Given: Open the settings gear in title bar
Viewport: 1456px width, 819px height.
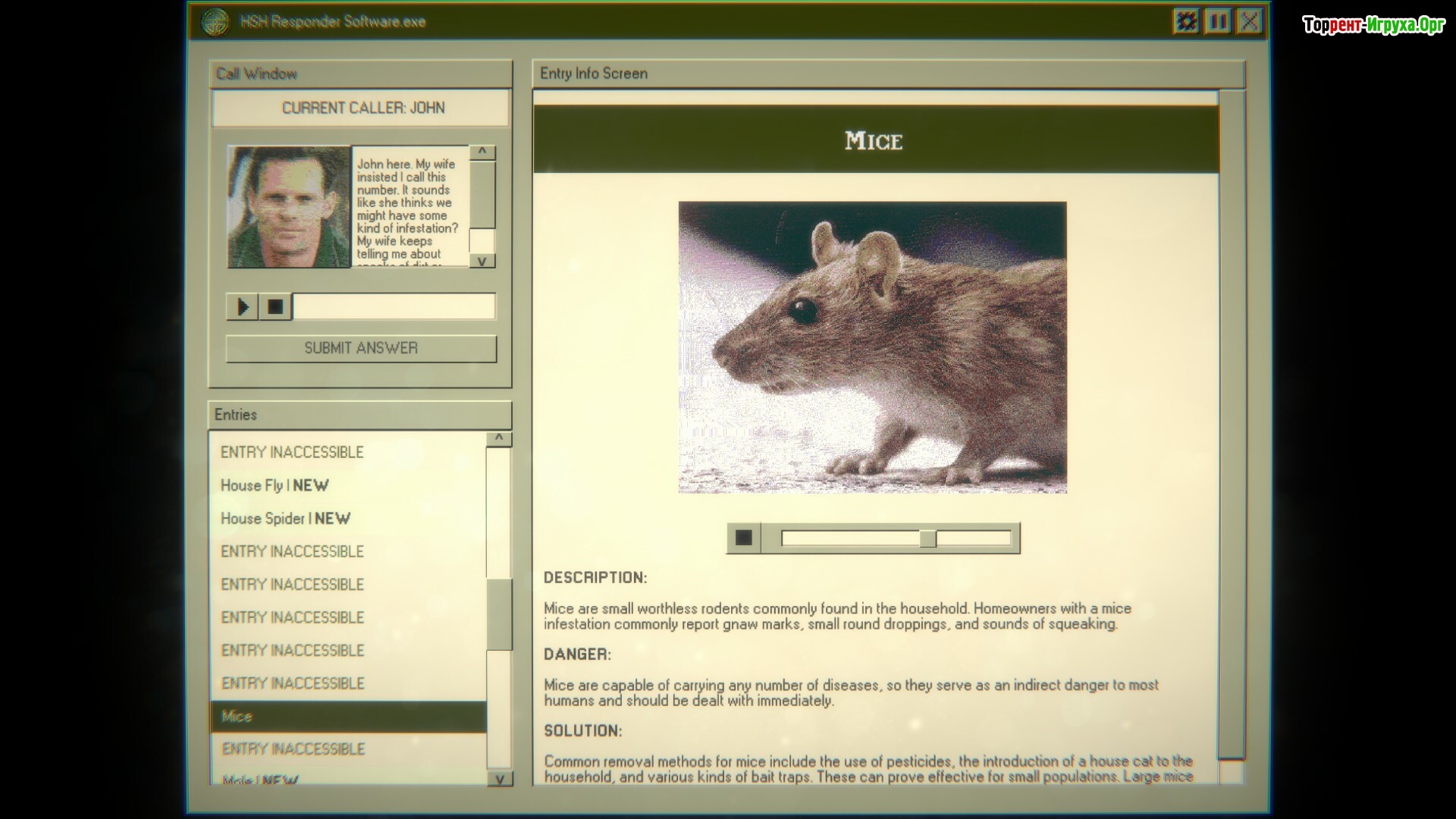Looking at the screenshot, I should pyautogui.click(x=1186, y=21).
